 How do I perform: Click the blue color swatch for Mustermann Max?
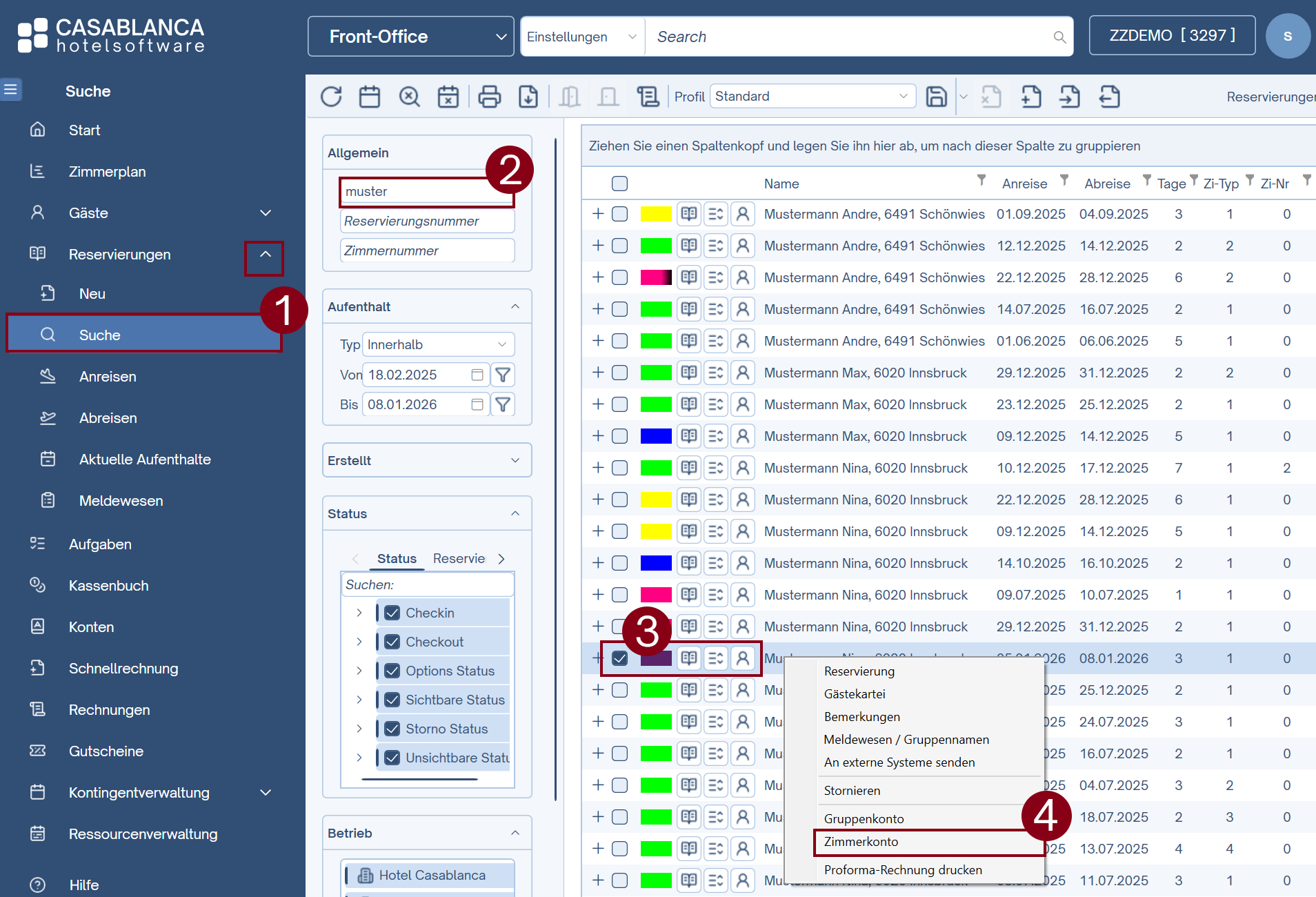(x=655, y=436)
